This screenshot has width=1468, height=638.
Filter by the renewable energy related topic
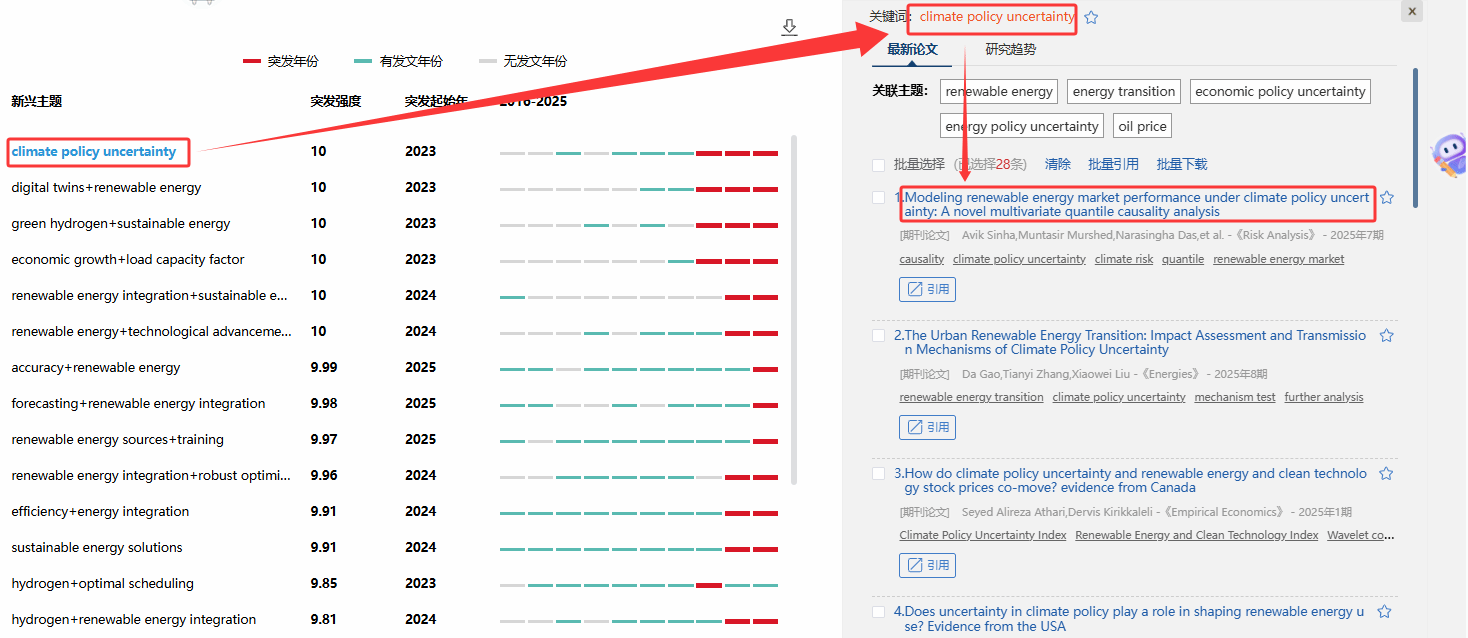(x=999, y=92)
